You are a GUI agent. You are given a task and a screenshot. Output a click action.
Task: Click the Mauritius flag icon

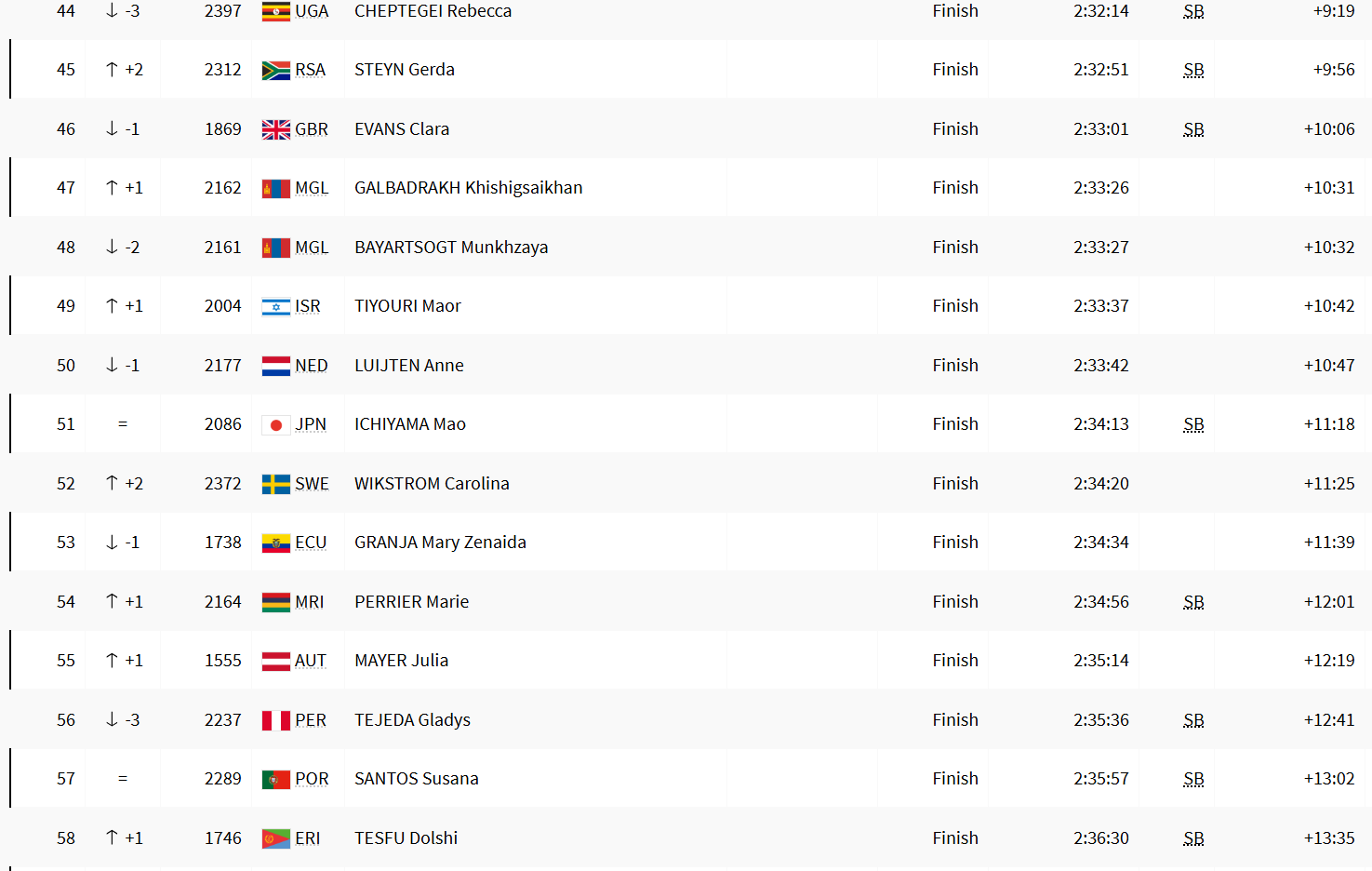click(x=275, y=603)
